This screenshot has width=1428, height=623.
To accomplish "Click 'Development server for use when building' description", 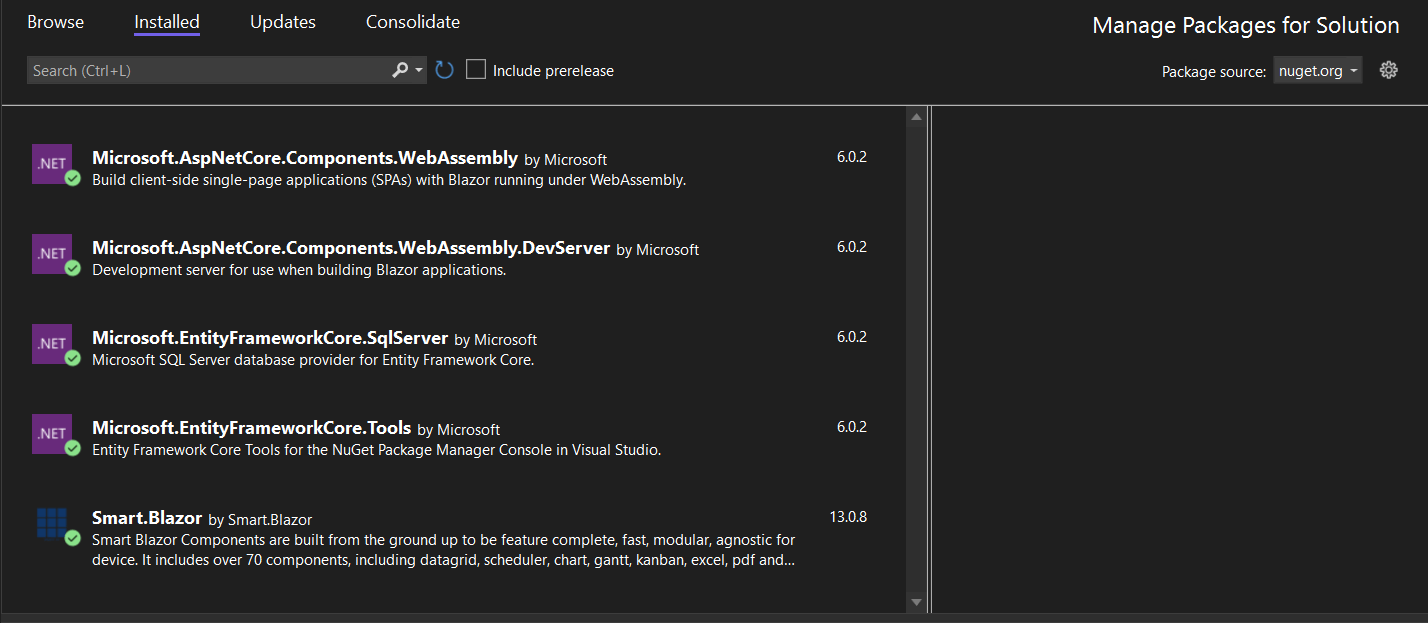I will (299, 270).
